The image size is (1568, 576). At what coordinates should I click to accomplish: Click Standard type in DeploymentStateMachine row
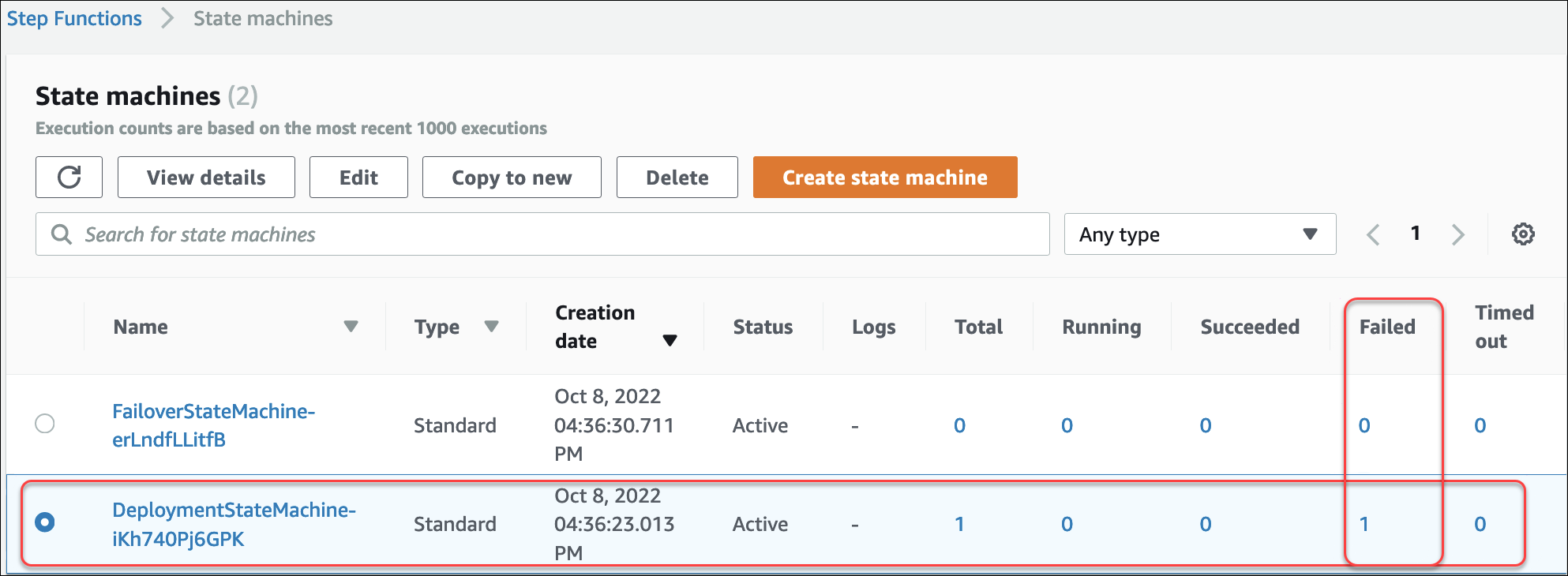[x=455, y=524]
